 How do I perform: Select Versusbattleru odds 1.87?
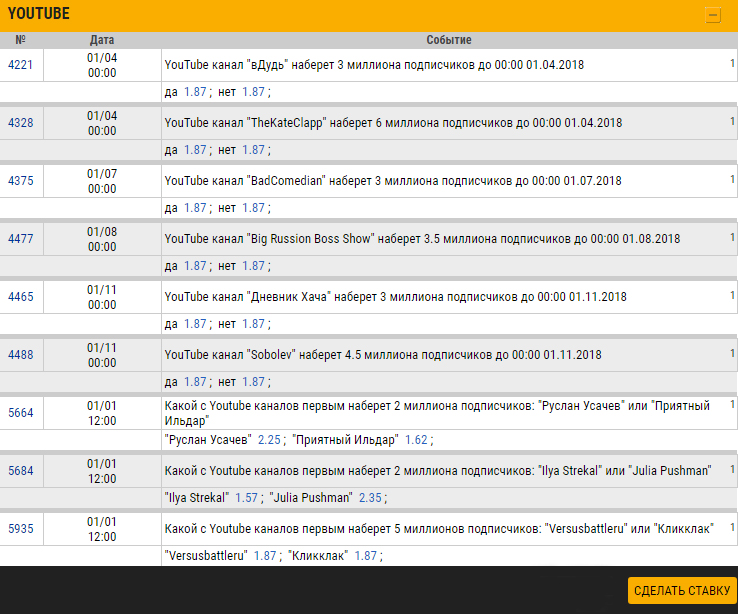(x=265, y=556)
